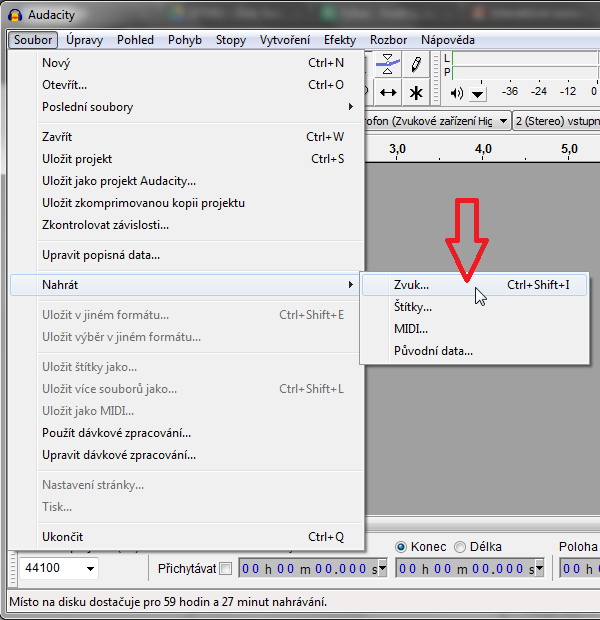Choose Nový from the Soubor menu
This screenshot has height=620, width=600.
pos(186,63)
